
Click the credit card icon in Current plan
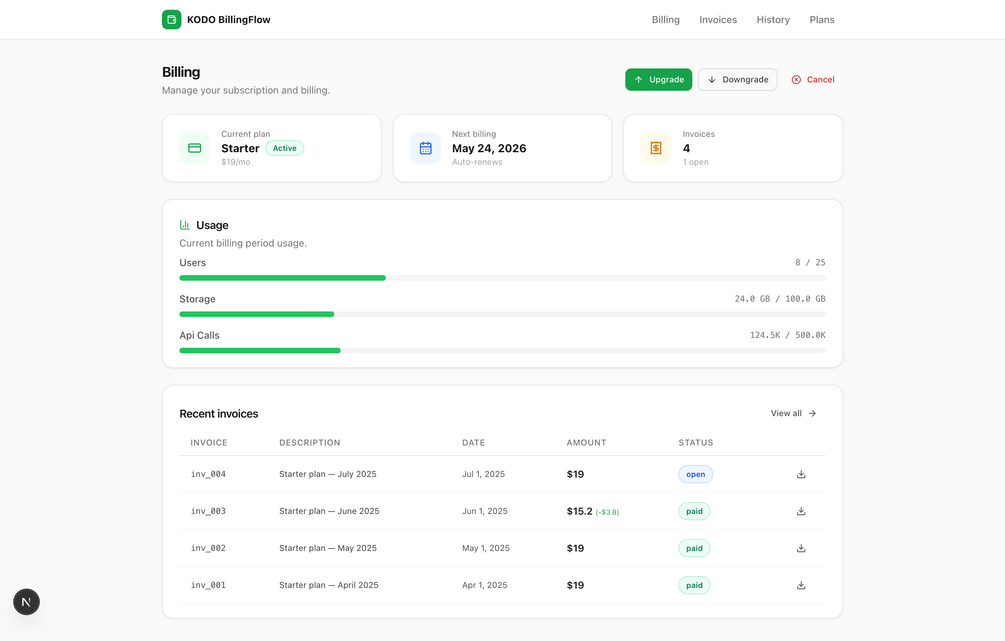[195, 148]
